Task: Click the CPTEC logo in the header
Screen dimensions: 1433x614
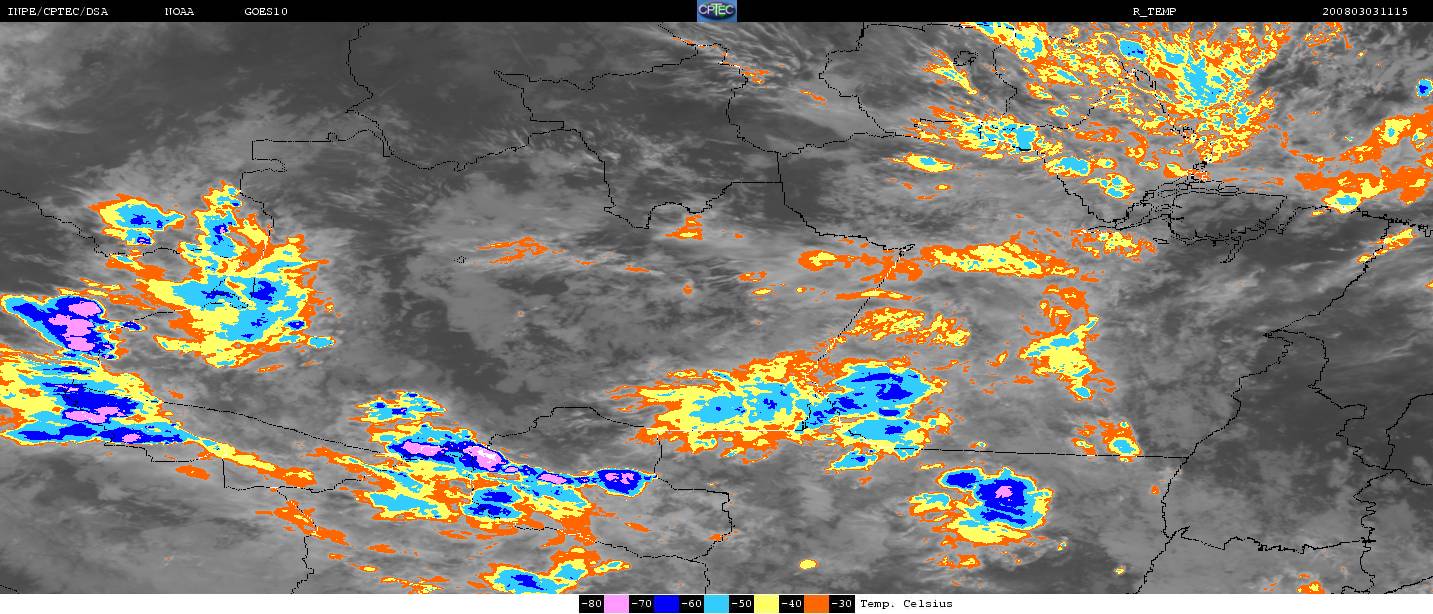Action: click(716, 11)
